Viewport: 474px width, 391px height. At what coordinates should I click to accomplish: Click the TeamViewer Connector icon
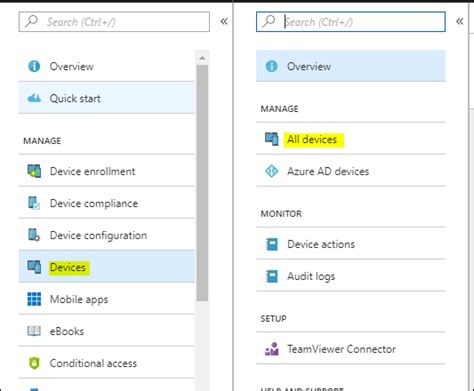coord(271,349)
